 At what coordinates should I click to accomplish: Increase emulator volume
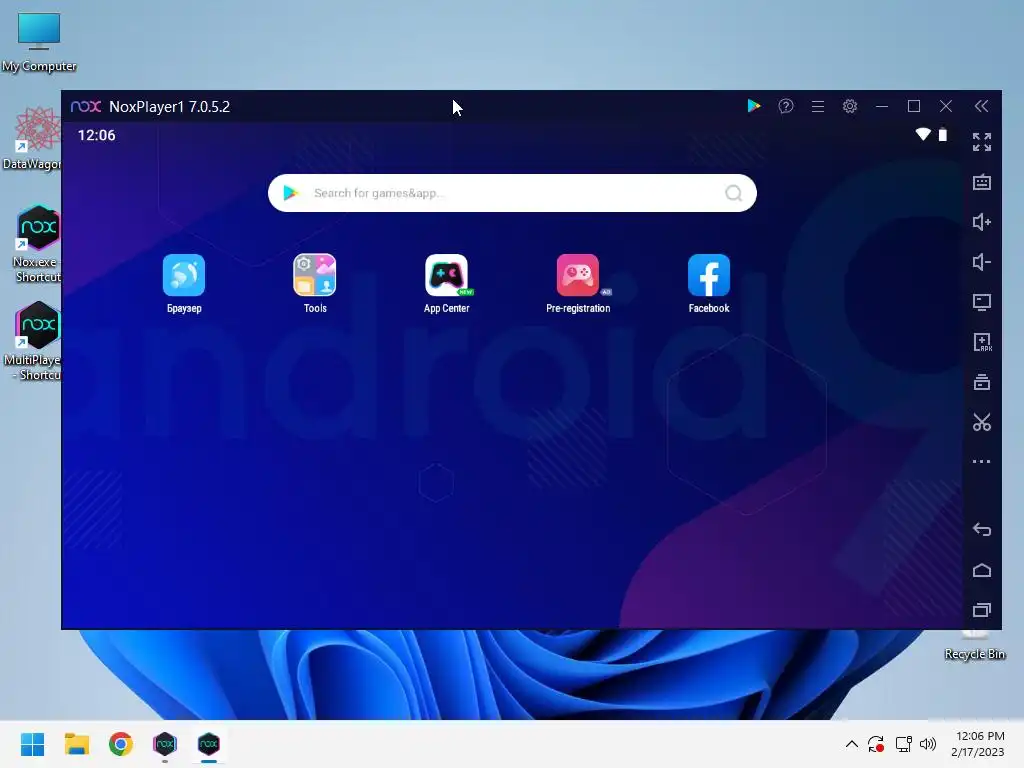982,222
